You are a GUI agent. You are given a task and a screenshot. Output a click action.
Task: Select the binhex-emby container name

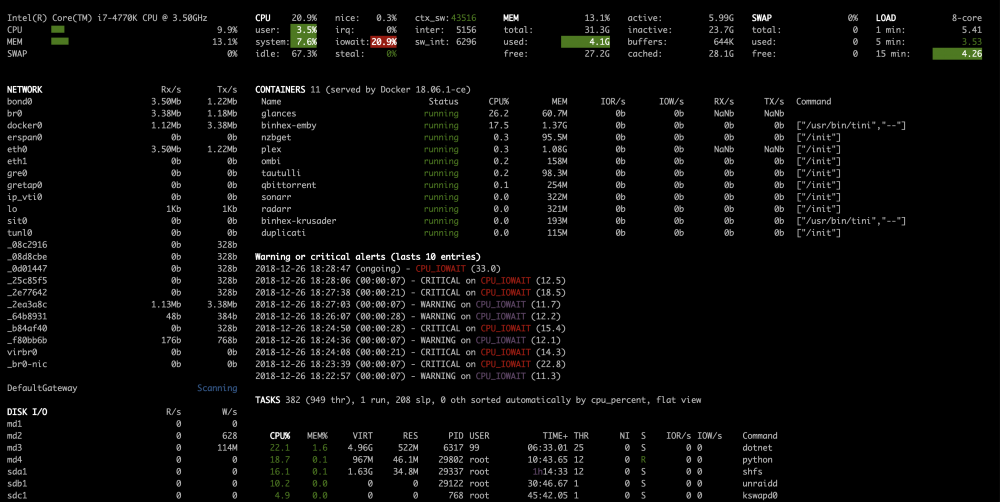pyautogui.click(x=289, y=125)
